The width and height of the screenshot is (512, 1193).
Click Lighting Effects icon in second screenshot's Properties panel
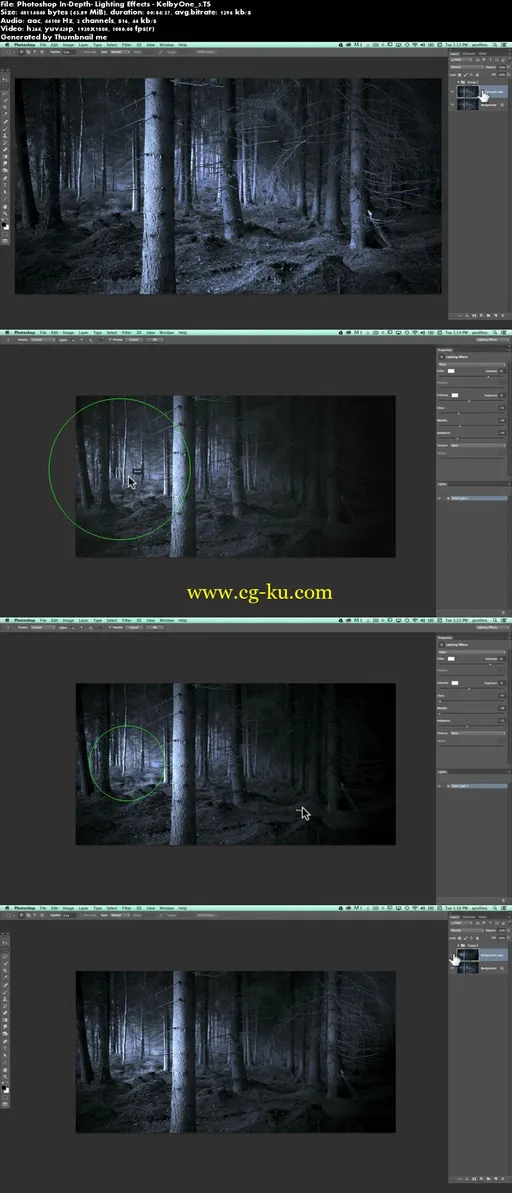point(442,357)
